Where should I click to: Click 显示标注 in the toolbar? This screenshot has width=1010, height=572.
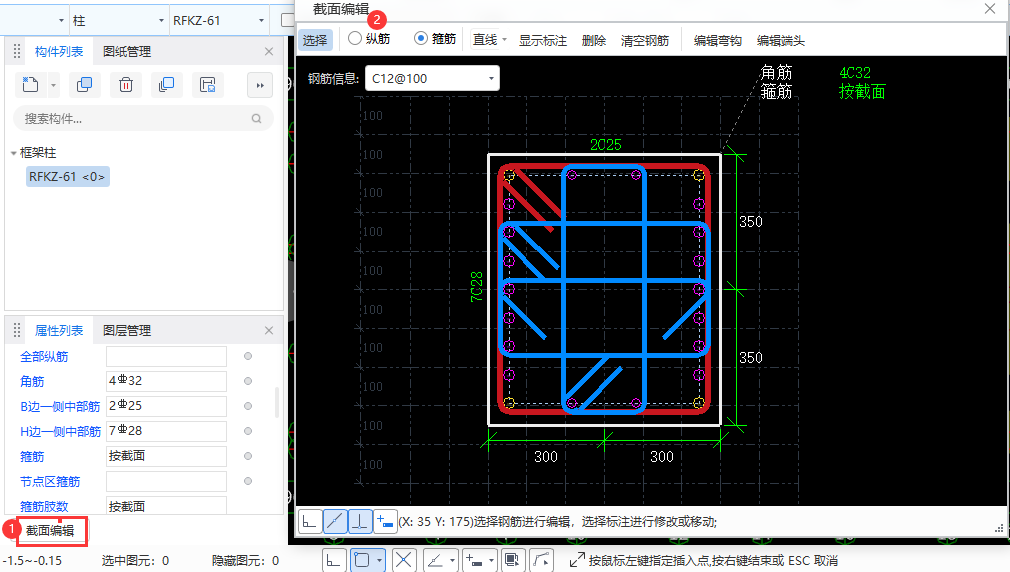click(542, 41)
